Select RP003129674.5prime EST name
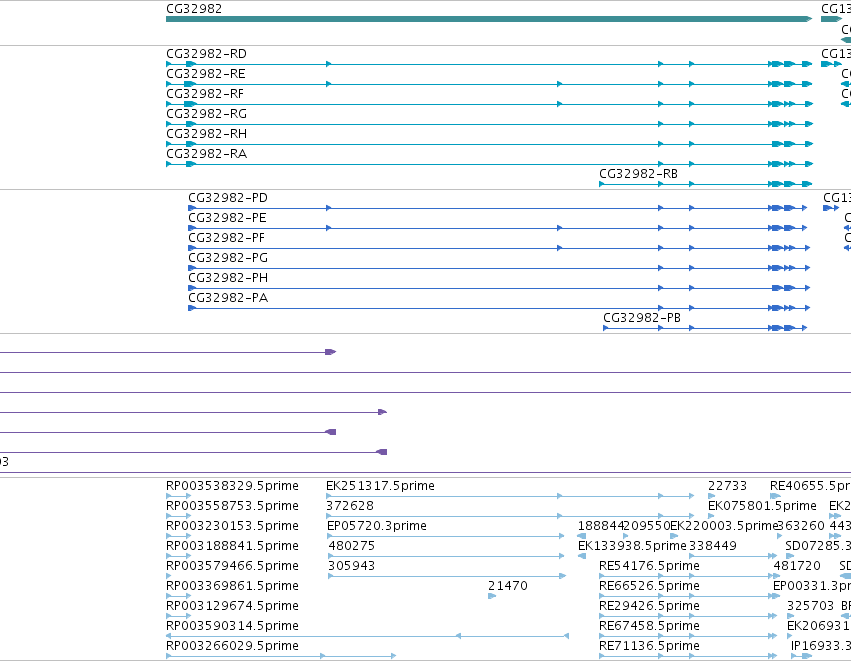 232,606
